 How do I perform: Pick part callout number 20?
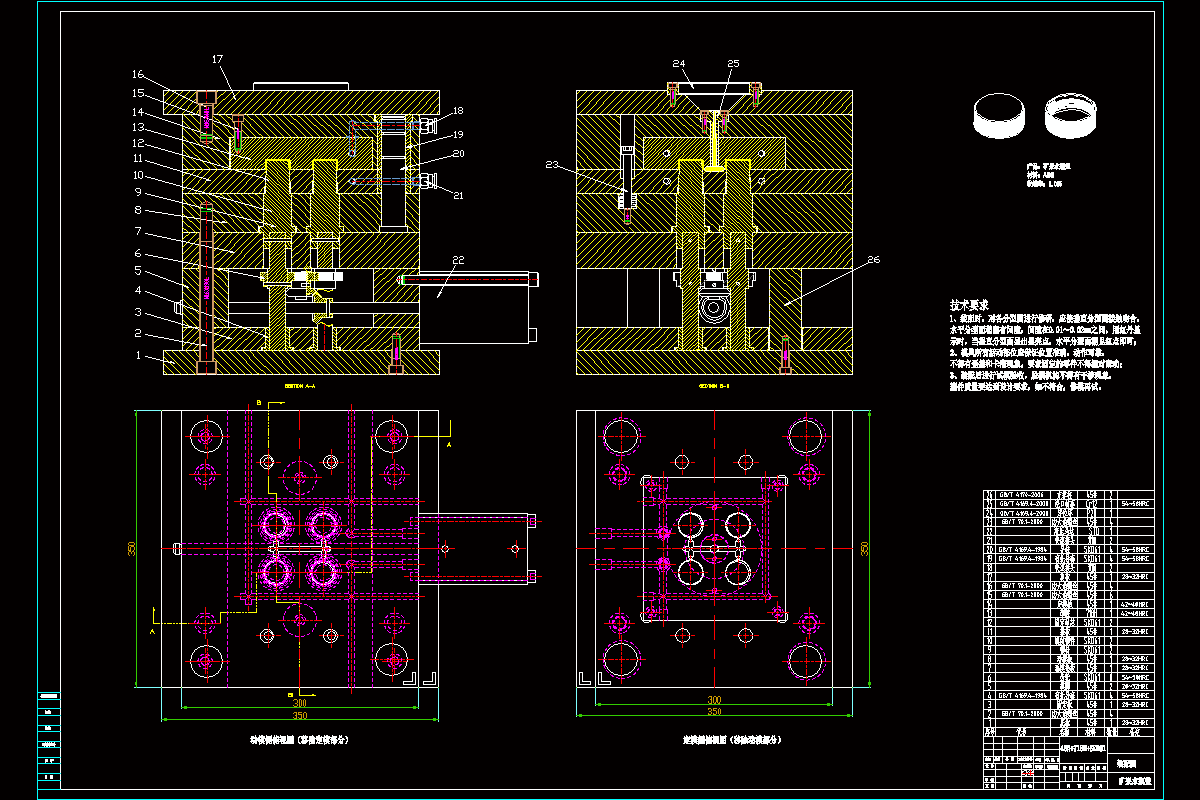458,153
